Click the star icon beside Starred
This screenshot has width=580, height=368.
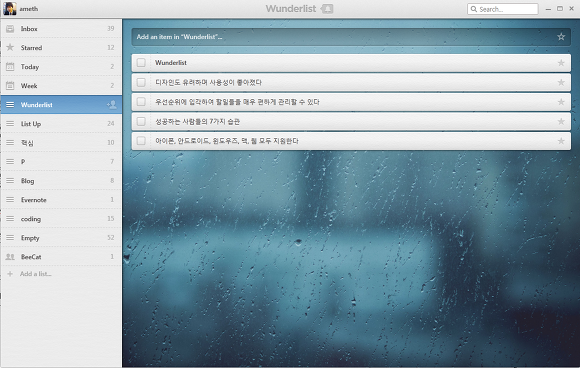tap(10, 47)
